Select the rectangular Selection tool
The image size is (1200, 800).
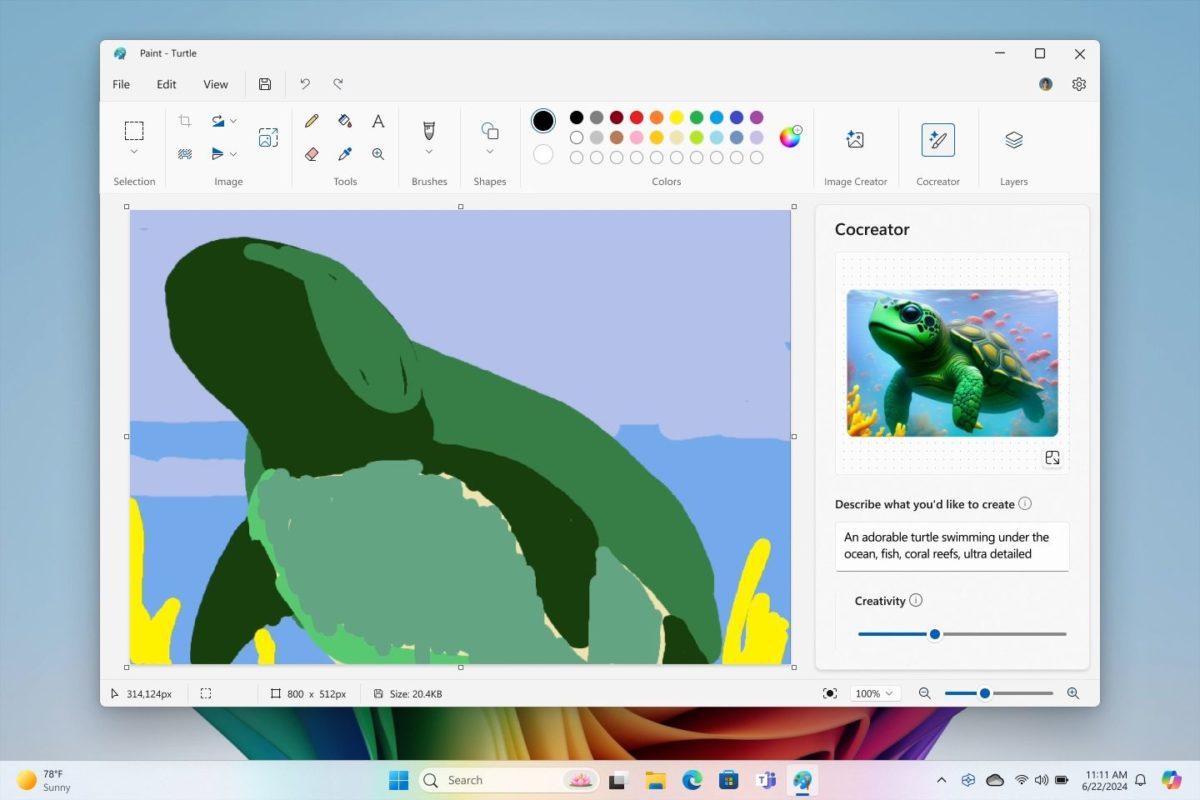(x=134, y=130)
